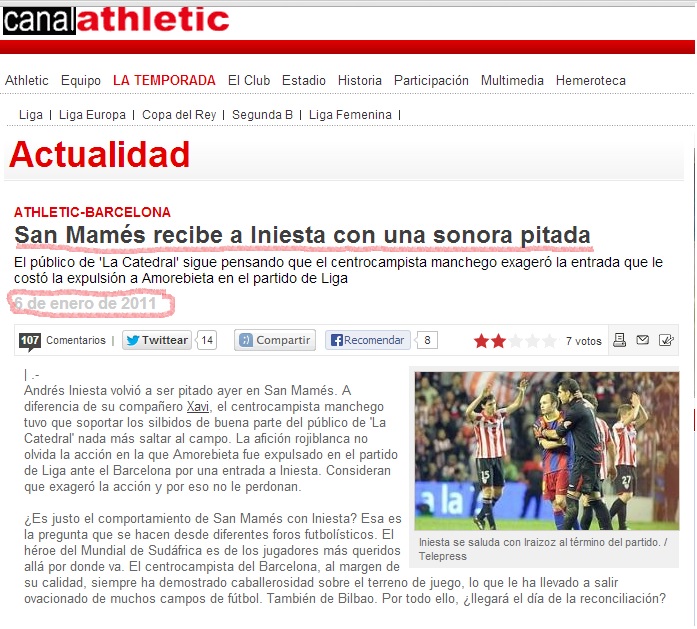Open the Liga Femenina submenu link
The width and height of the screenshot is (697, 629).
(x=350, y=115)
